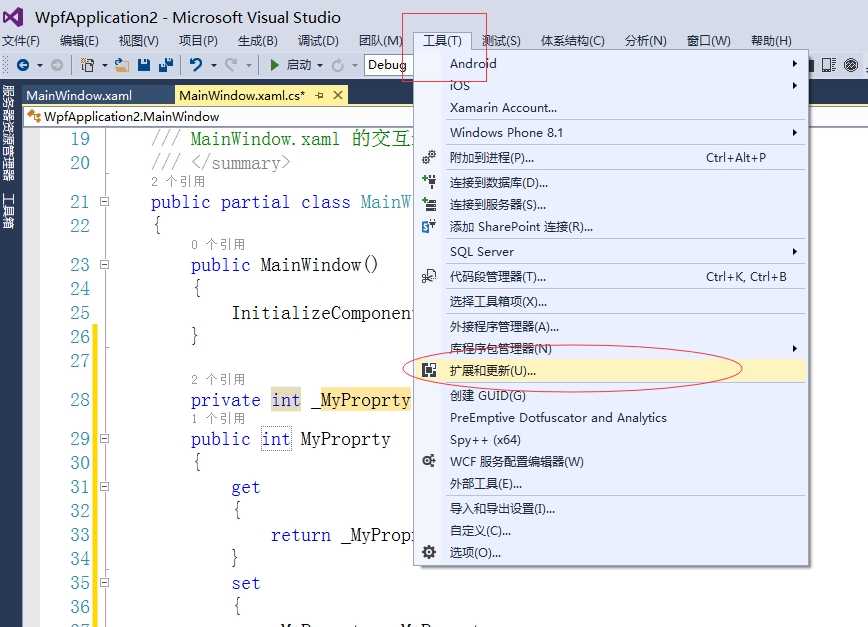Open the 文件(F) menu
Viewport: 868px width, 627px height.
pos(21,41)
